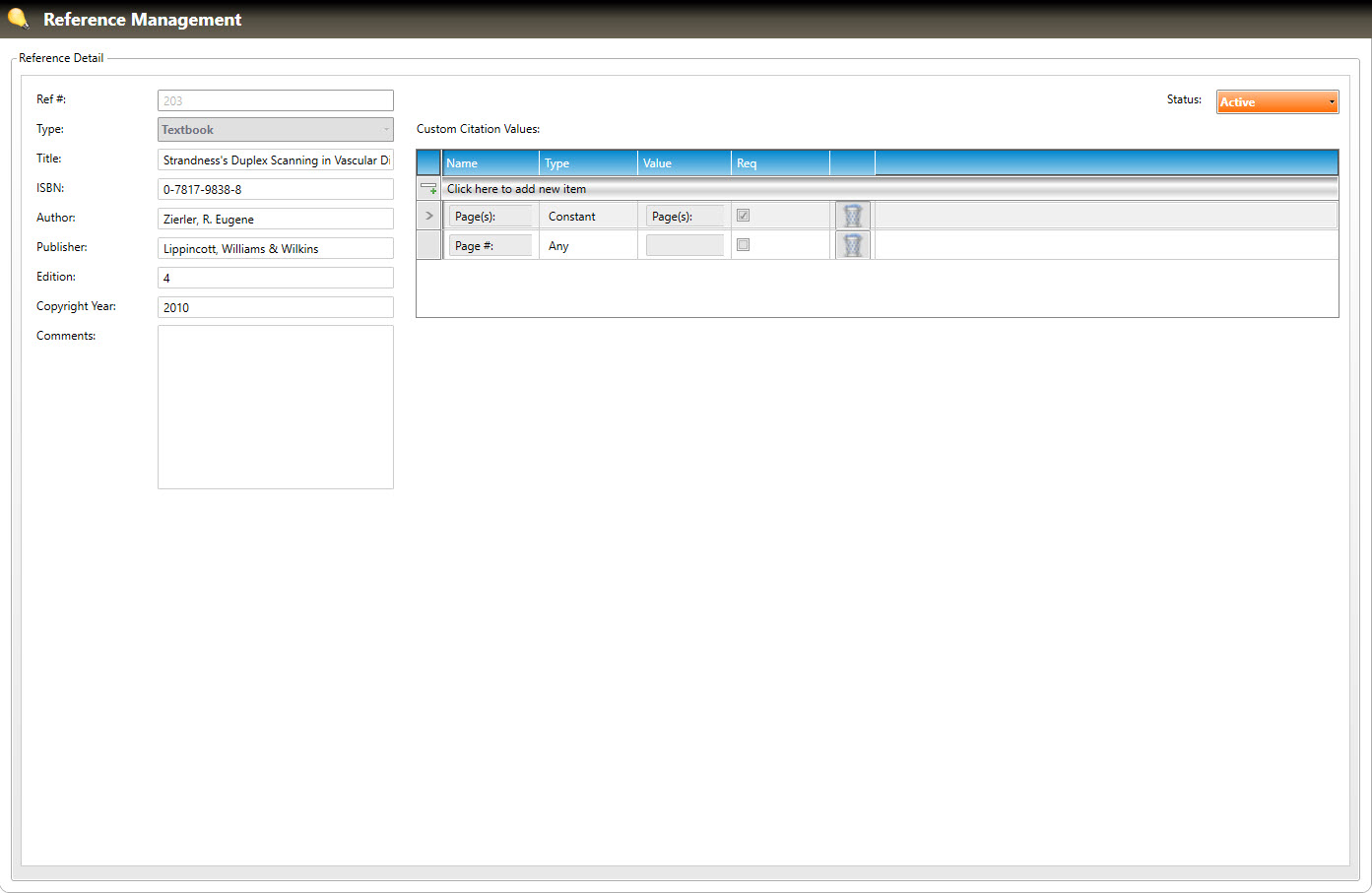This screenshot has height=893, width=1372.
Task: Click the Value column header
Action: click(x=684, y=163)
